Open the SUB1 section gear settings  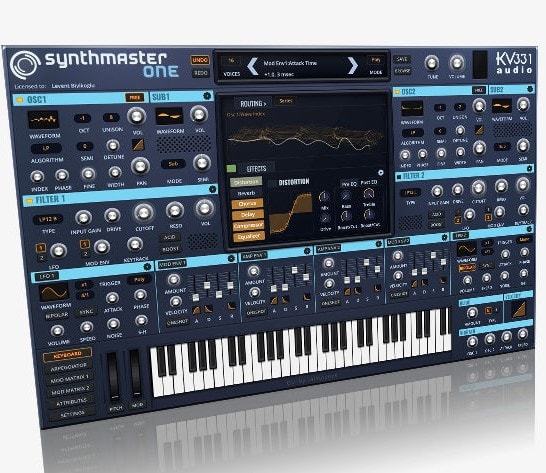coord(207,96)
